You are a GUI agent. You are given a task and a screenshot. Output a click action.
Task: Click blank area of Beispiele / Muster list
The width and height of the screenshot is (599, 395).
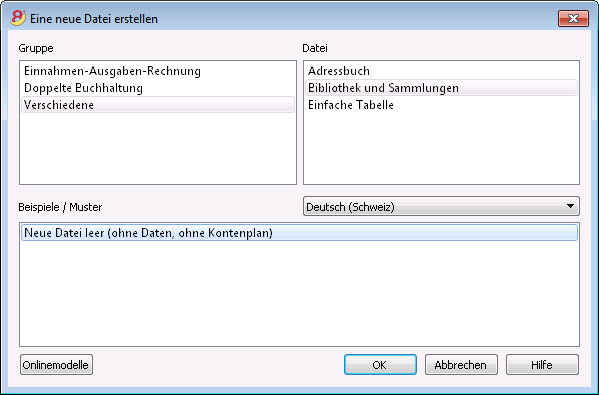click(300, 294)
